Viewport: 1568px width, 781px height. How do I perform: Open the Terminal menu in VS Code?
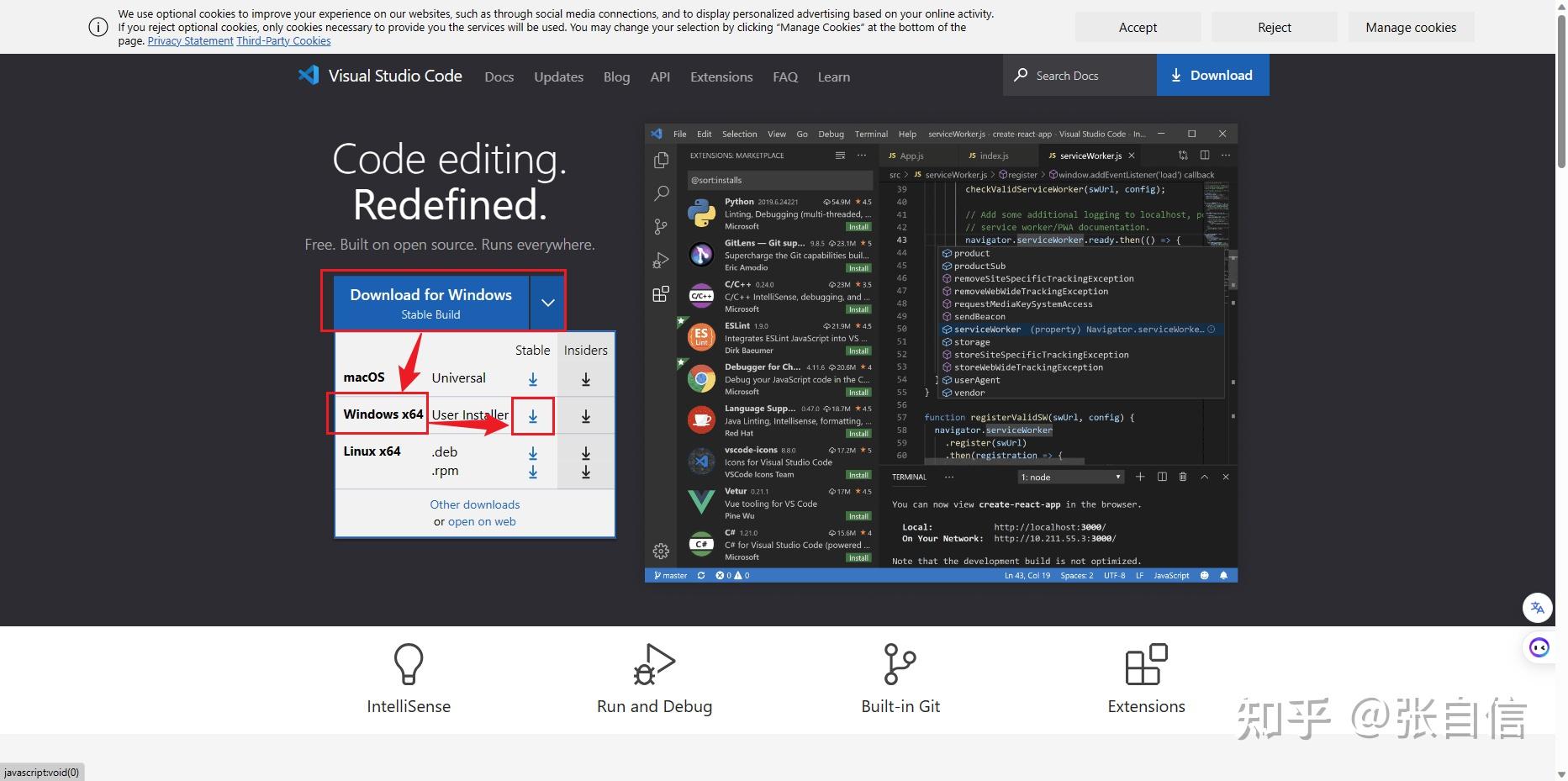pos(871,134)
